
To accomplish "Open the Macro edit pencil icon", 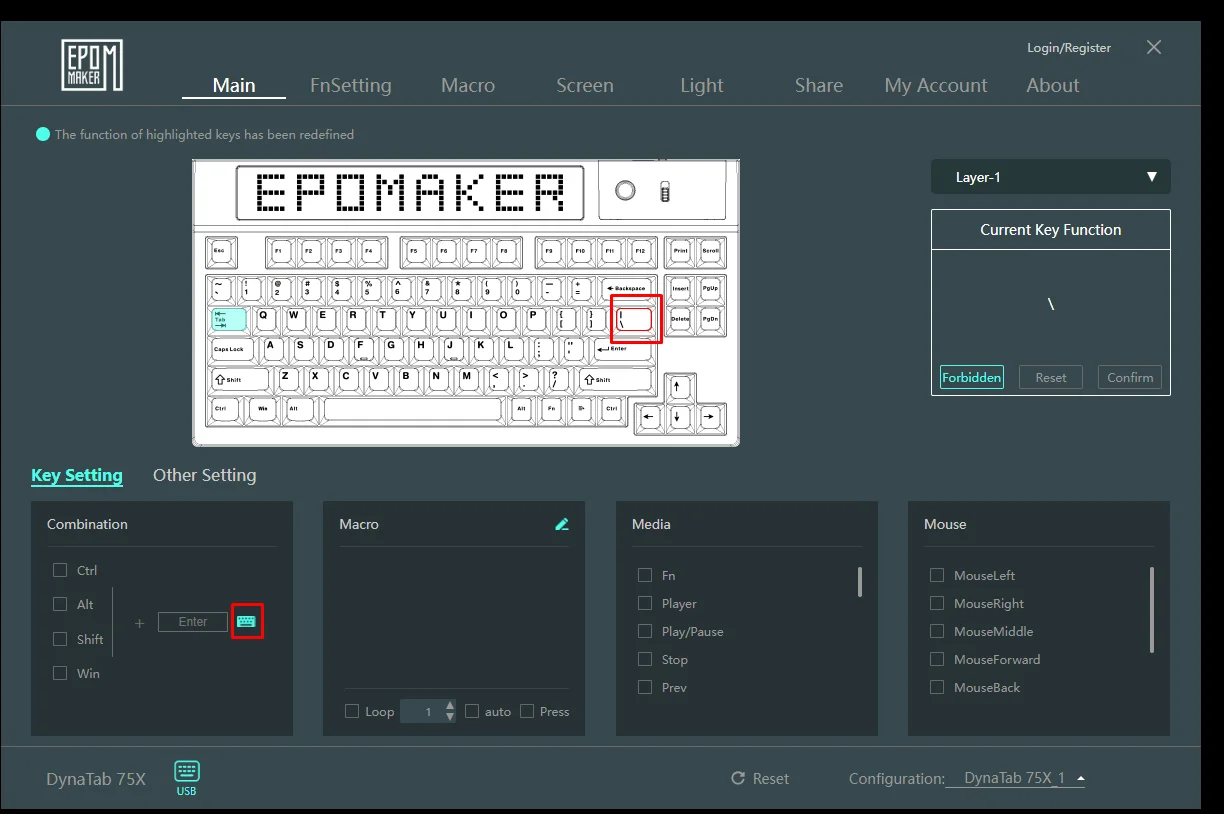I will pos(562,524).
